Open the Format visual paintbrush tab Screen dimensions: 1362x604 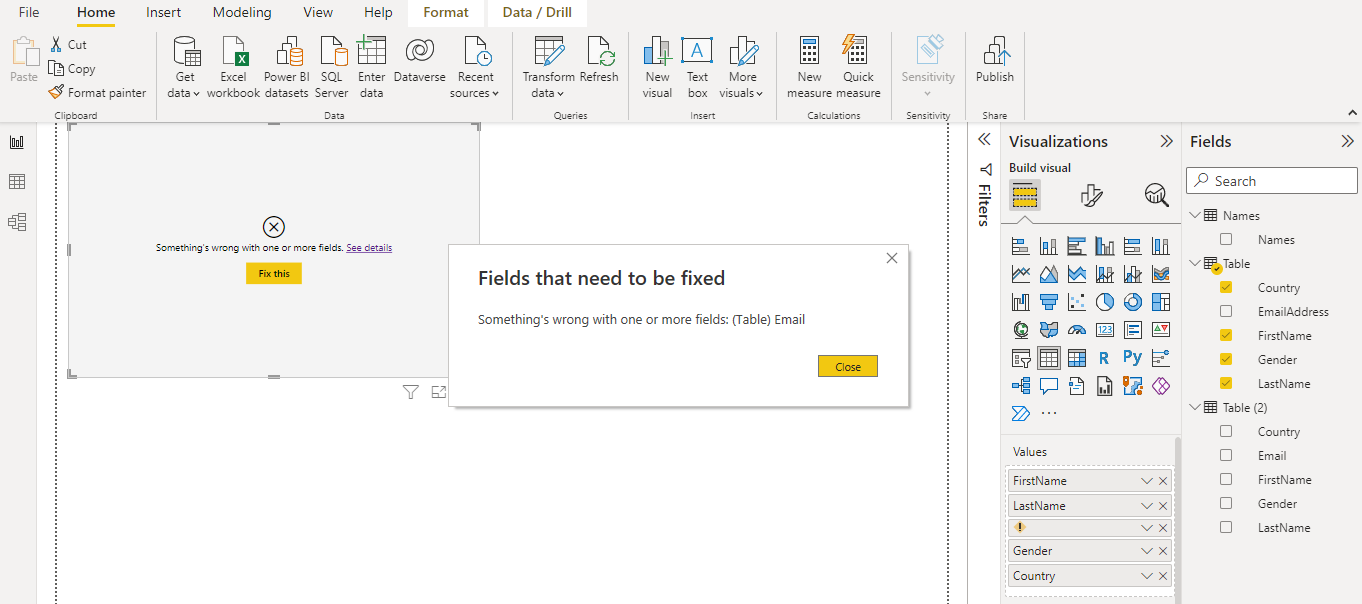[1091, 195]
